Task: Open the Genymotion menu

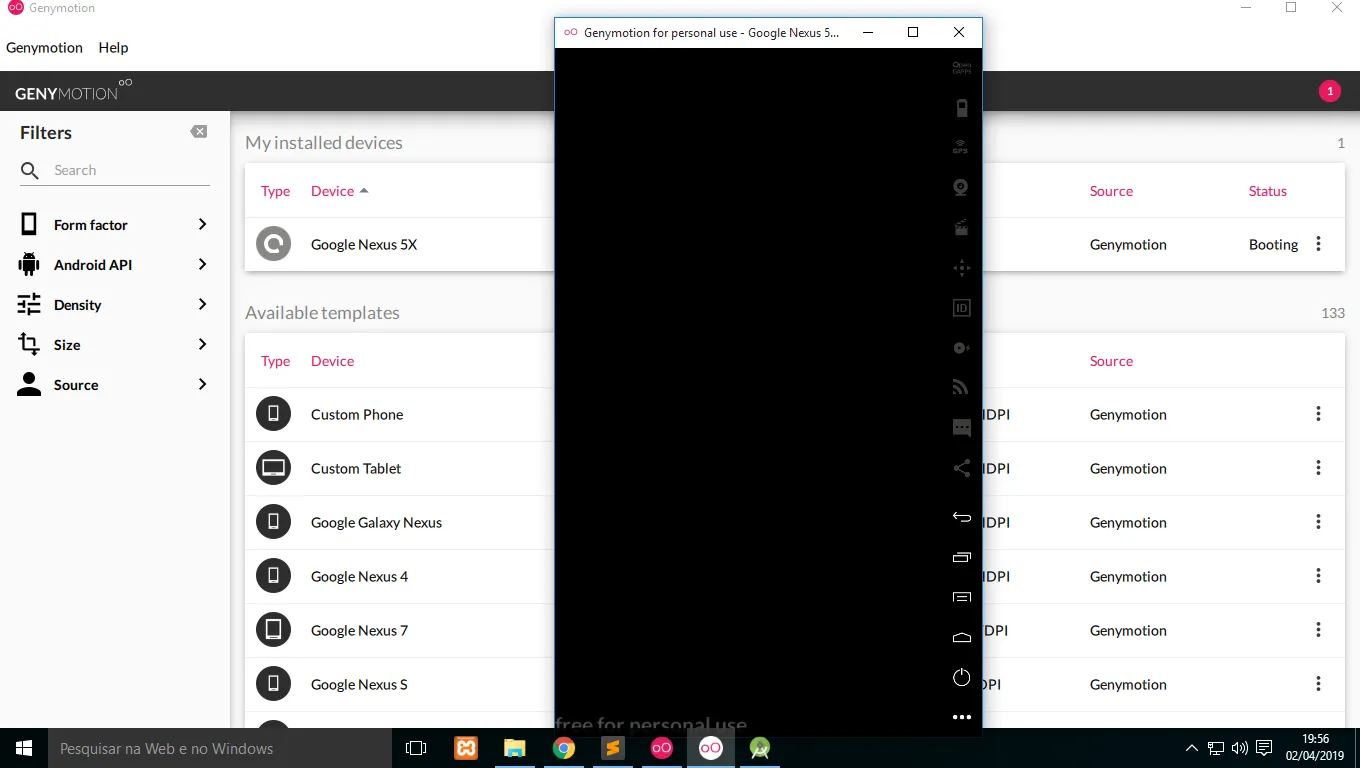Action: click(x=44, y=47)
